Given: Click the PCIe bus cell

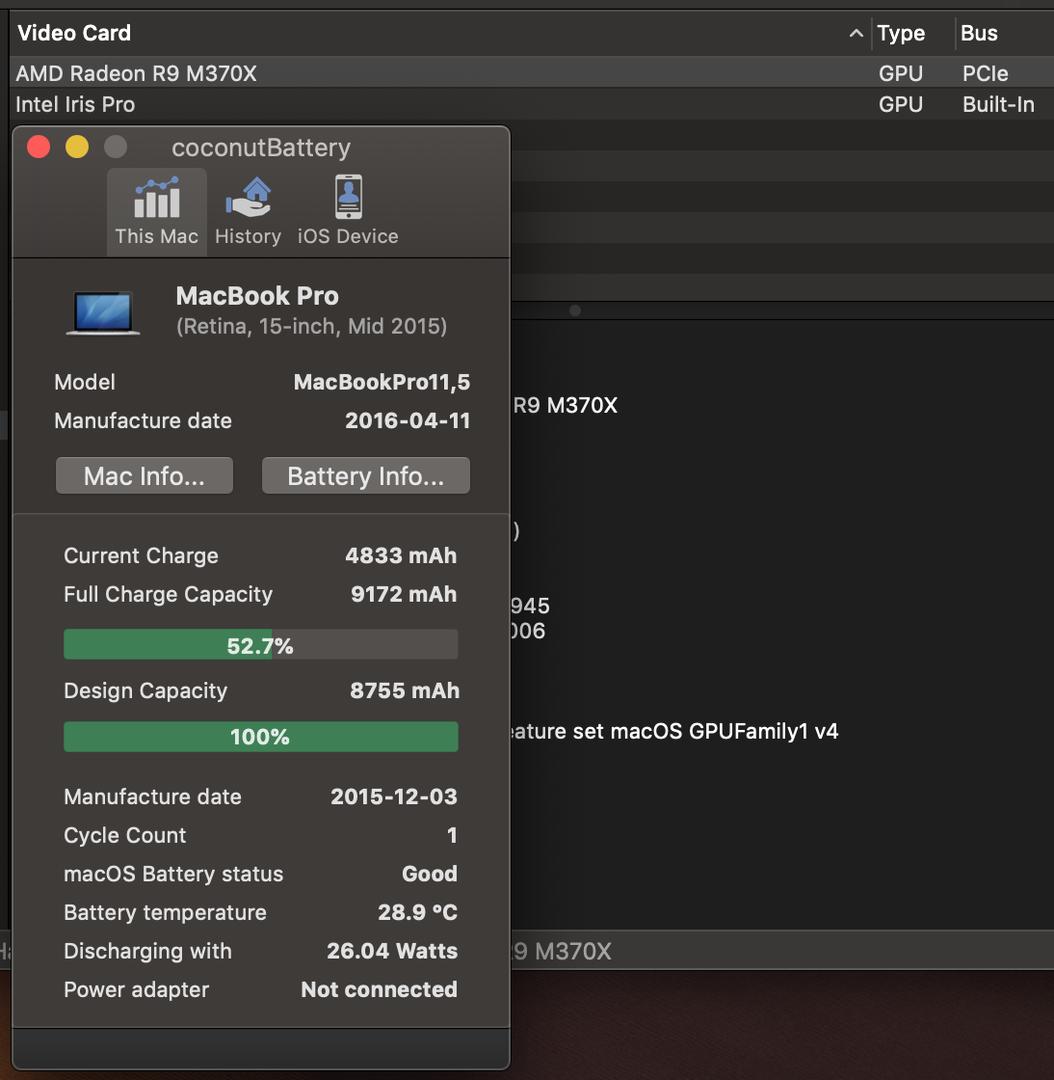Looking at the screenshot, I should pyautogui.click(x=985, y=73).
